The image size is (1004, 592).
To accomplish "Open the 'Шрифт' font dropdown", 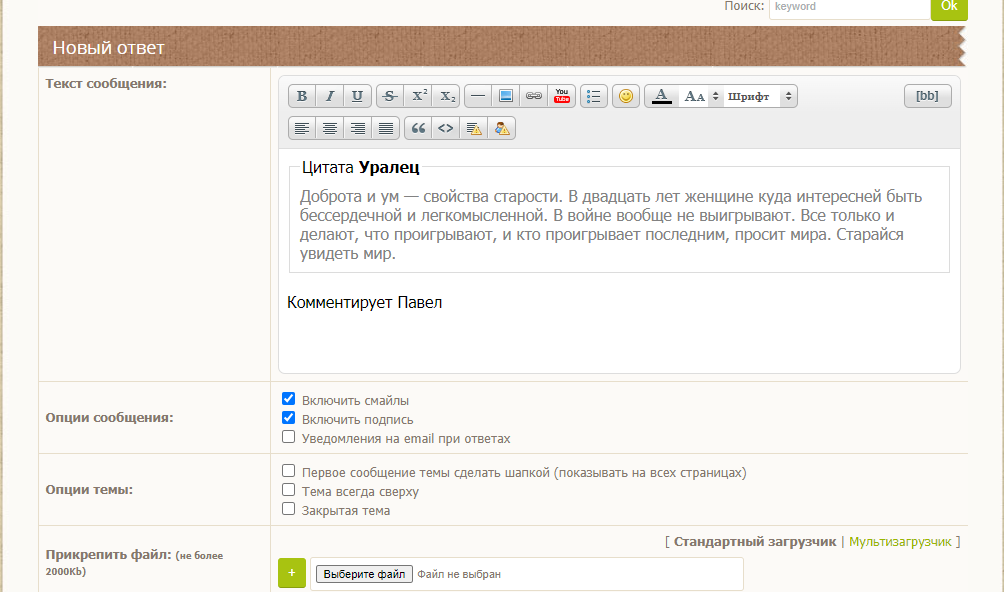I will (760, 96).
